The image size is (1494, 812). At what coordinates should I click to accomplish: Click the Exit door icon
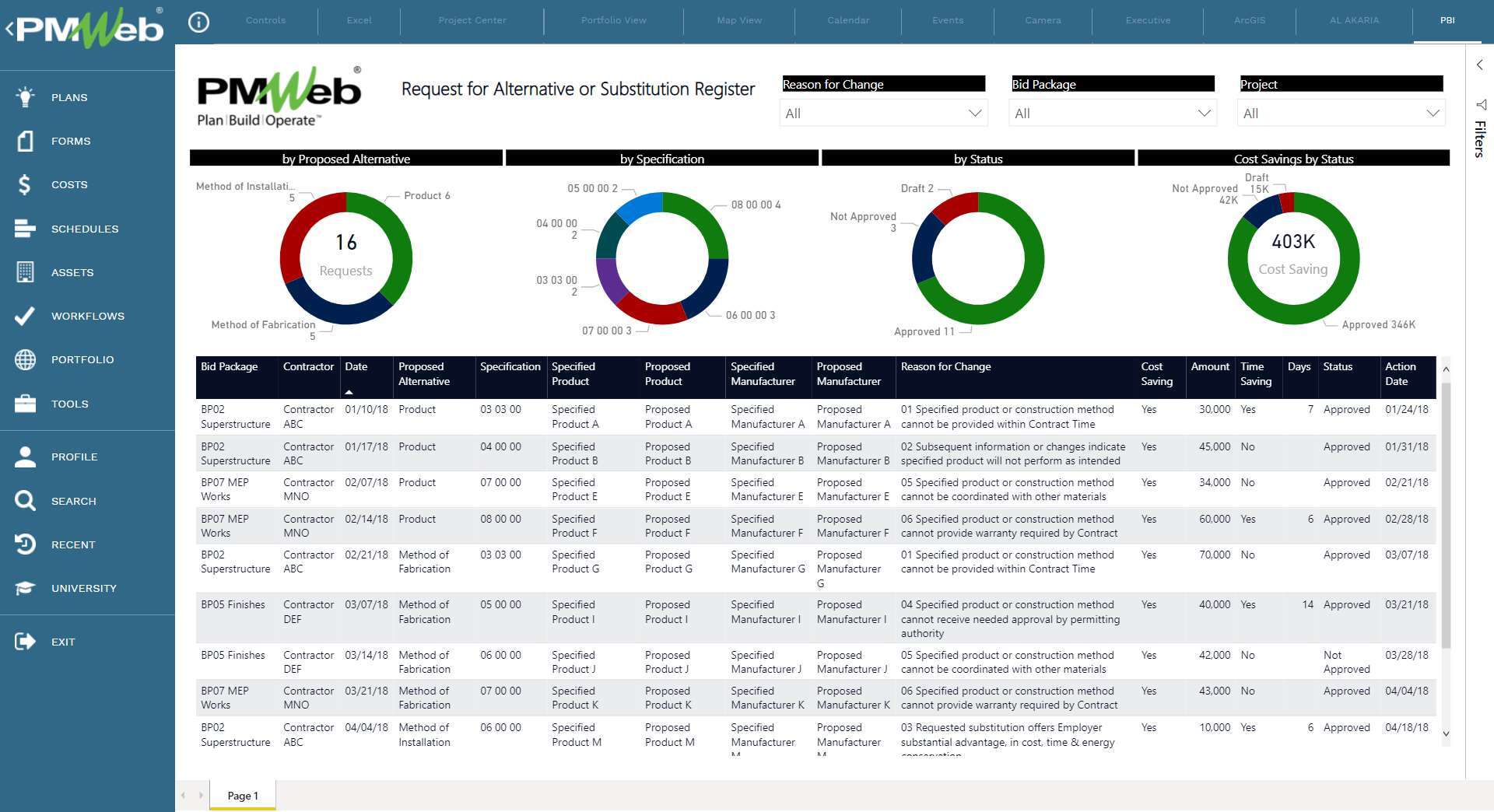[26, 642]
